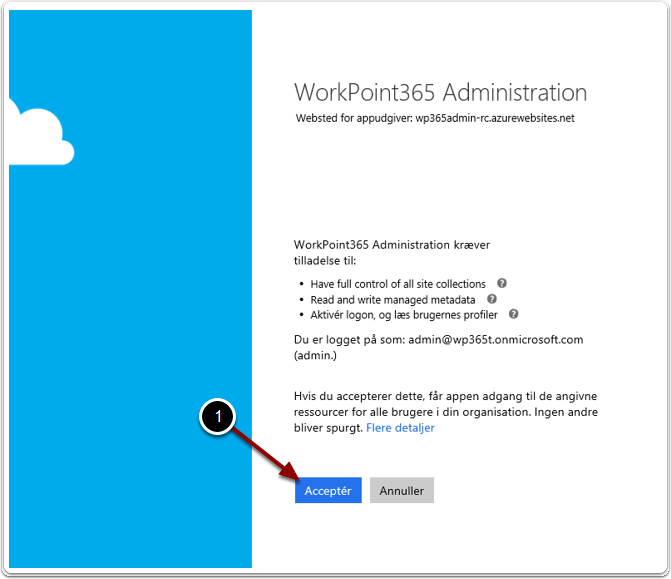The image size is (671, 579).
Task: Click the app publisher website text
Action: [x=435, y=118]
